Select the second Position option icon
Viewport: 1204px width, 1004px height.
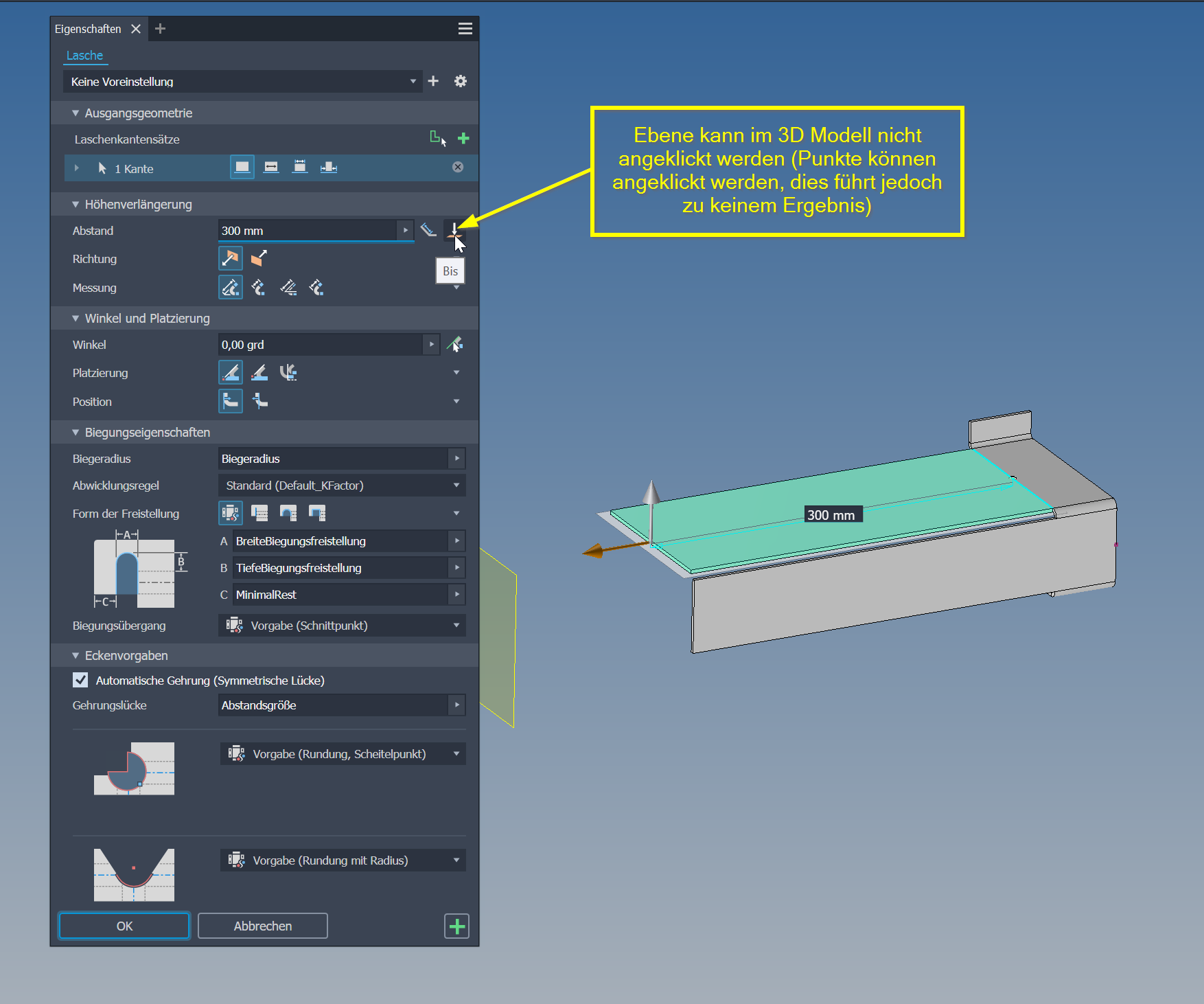click(259, 401)
